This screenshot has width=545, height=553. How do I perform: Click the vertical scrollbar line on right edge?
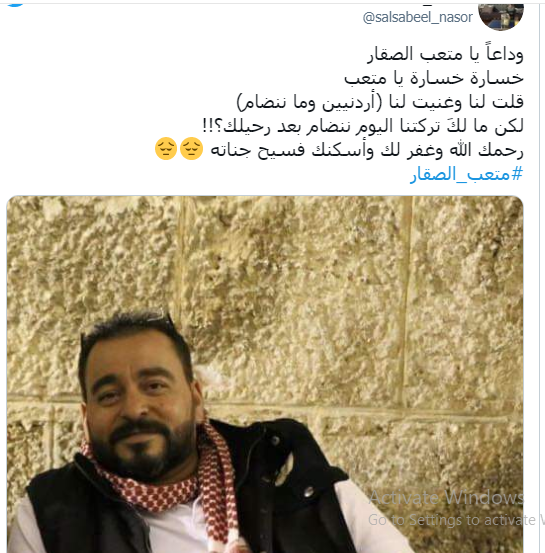tap(539, 276)
